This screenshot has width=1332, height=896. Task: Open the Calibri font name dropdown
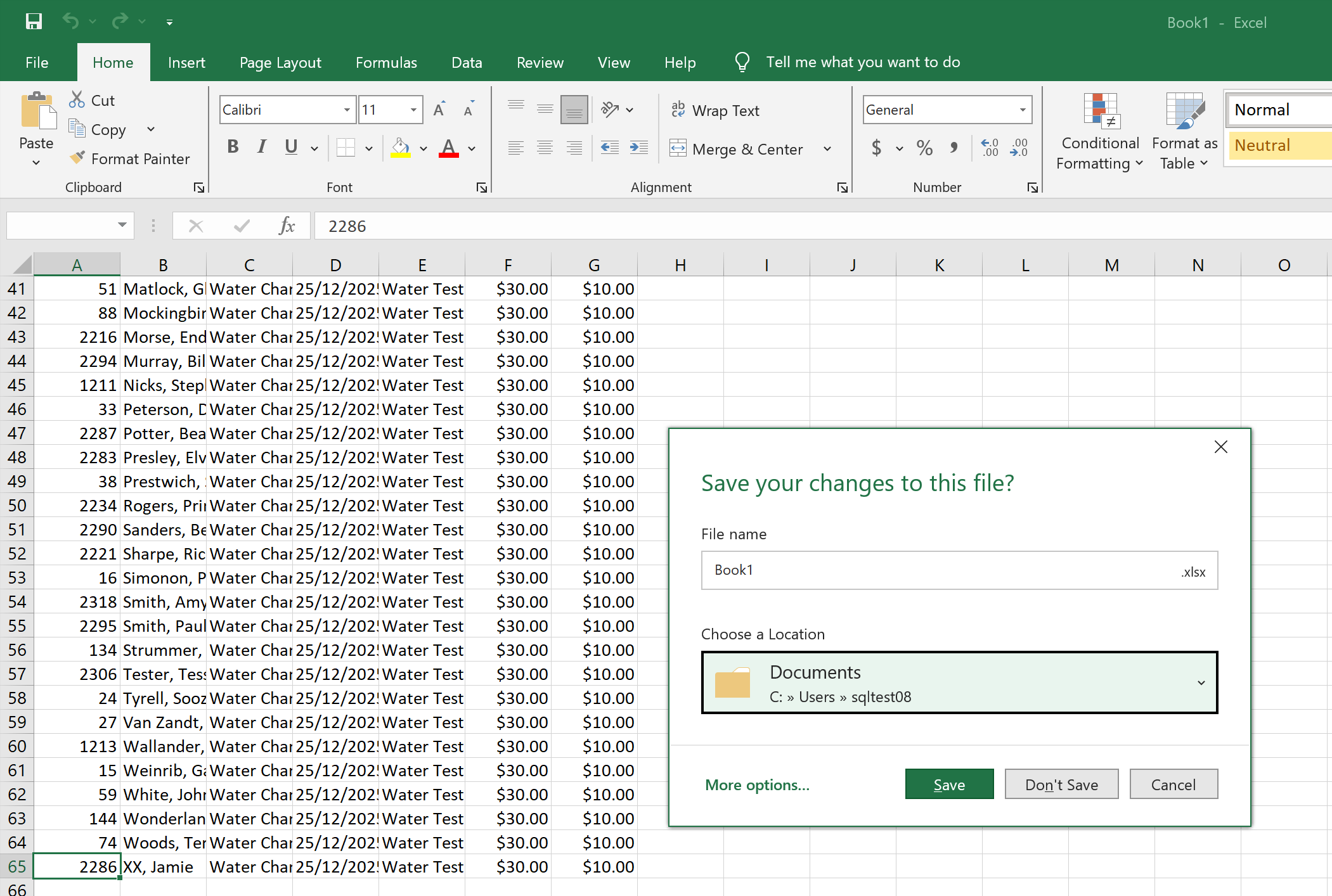pos(347,110)
